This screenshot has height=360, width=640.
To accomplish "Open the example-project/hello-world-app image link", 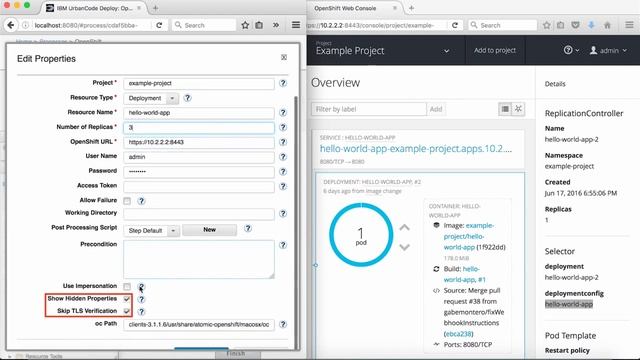I will pos(469,236).
